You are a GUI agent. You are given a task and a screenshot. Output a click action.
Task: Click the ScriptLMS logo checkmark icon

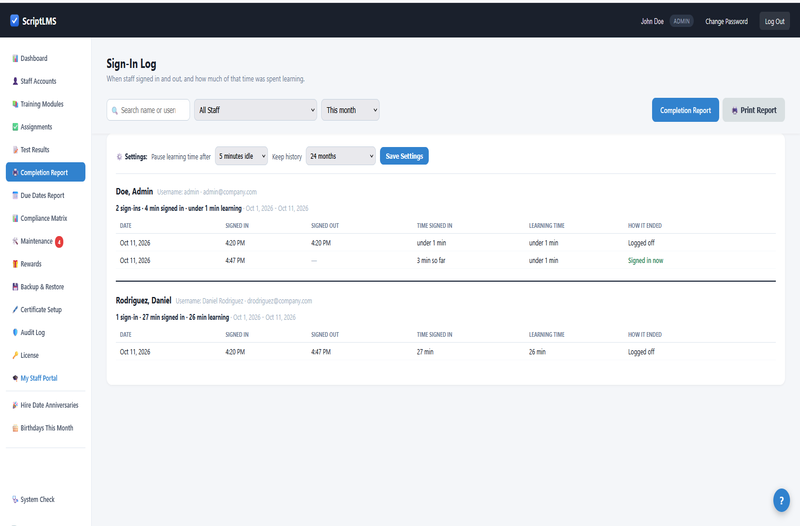pyautogui.click(x=14, y=20)
